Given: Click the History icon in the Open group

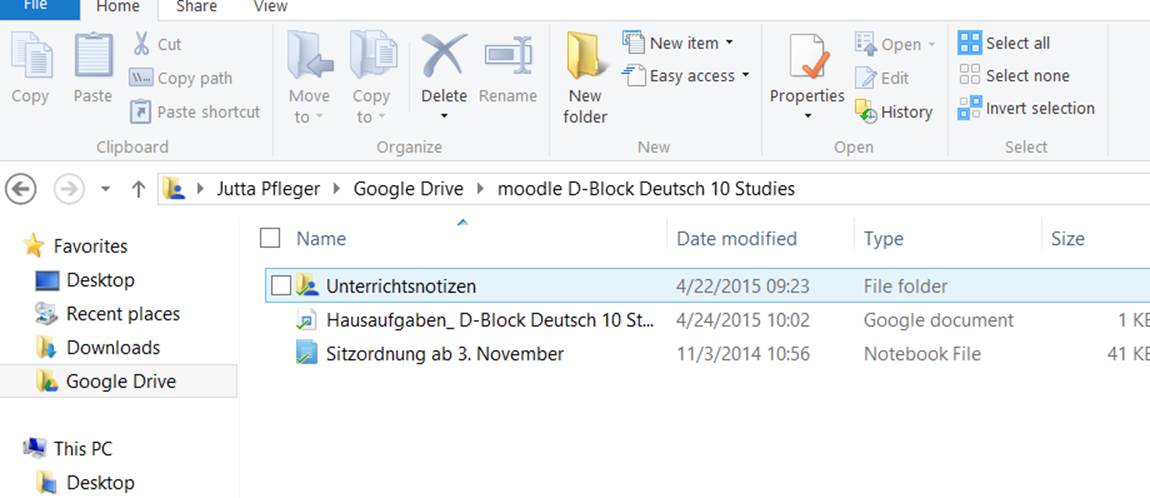Looking at the screenshot, I should 866,112.
